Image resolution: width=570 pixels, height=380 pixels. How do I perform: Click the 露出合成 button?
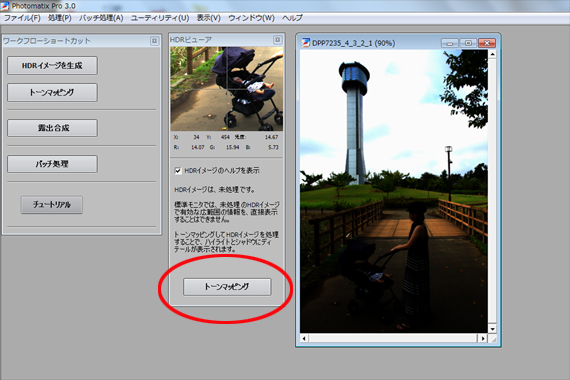point(52,128)
